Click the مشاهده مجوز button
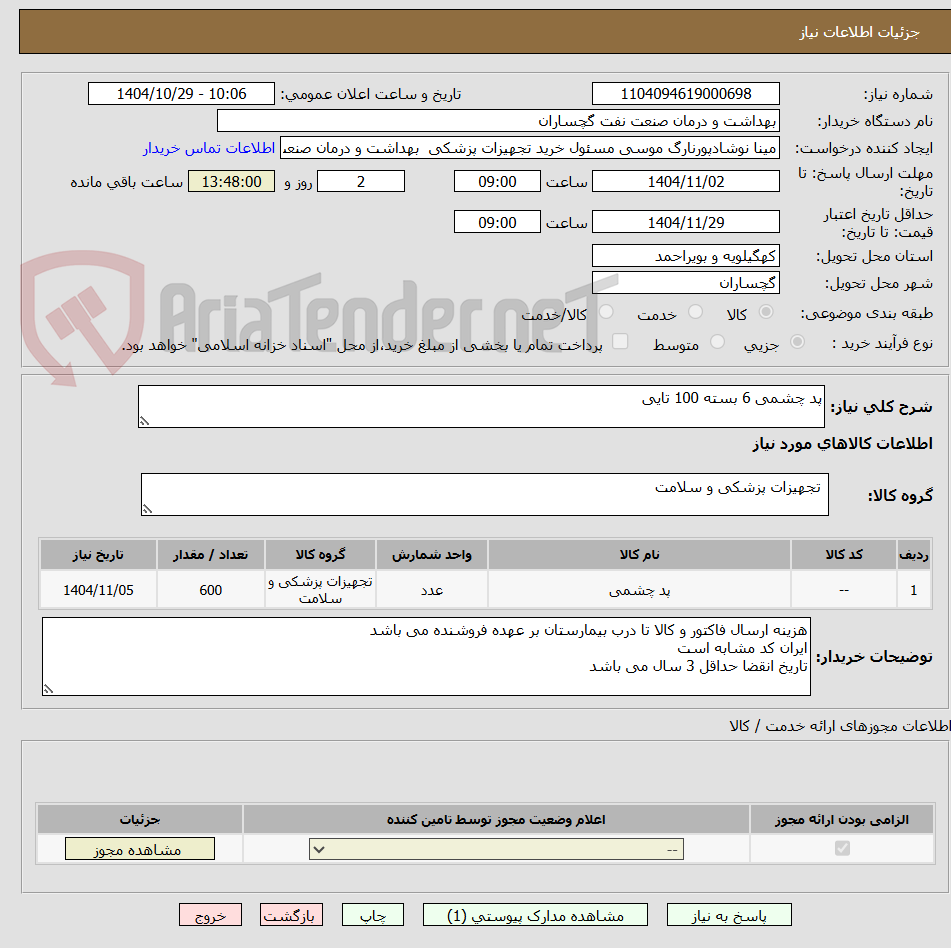This screenshot has width=951, height=948. click(139, 849)
